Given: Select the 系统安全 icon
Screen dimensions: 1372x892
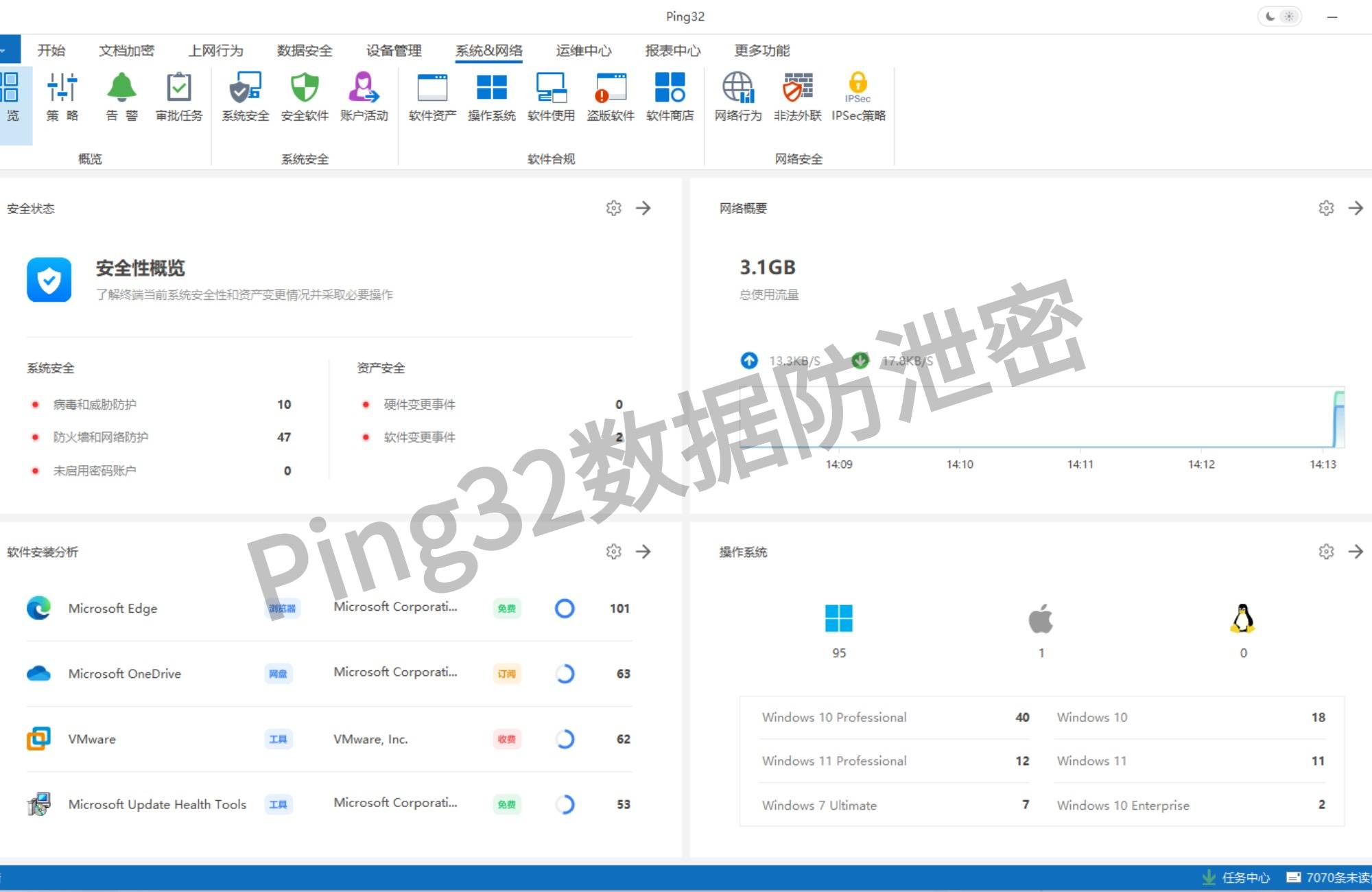Looking at the screenshot, I should pyautogui.click(x=244, y=97).
